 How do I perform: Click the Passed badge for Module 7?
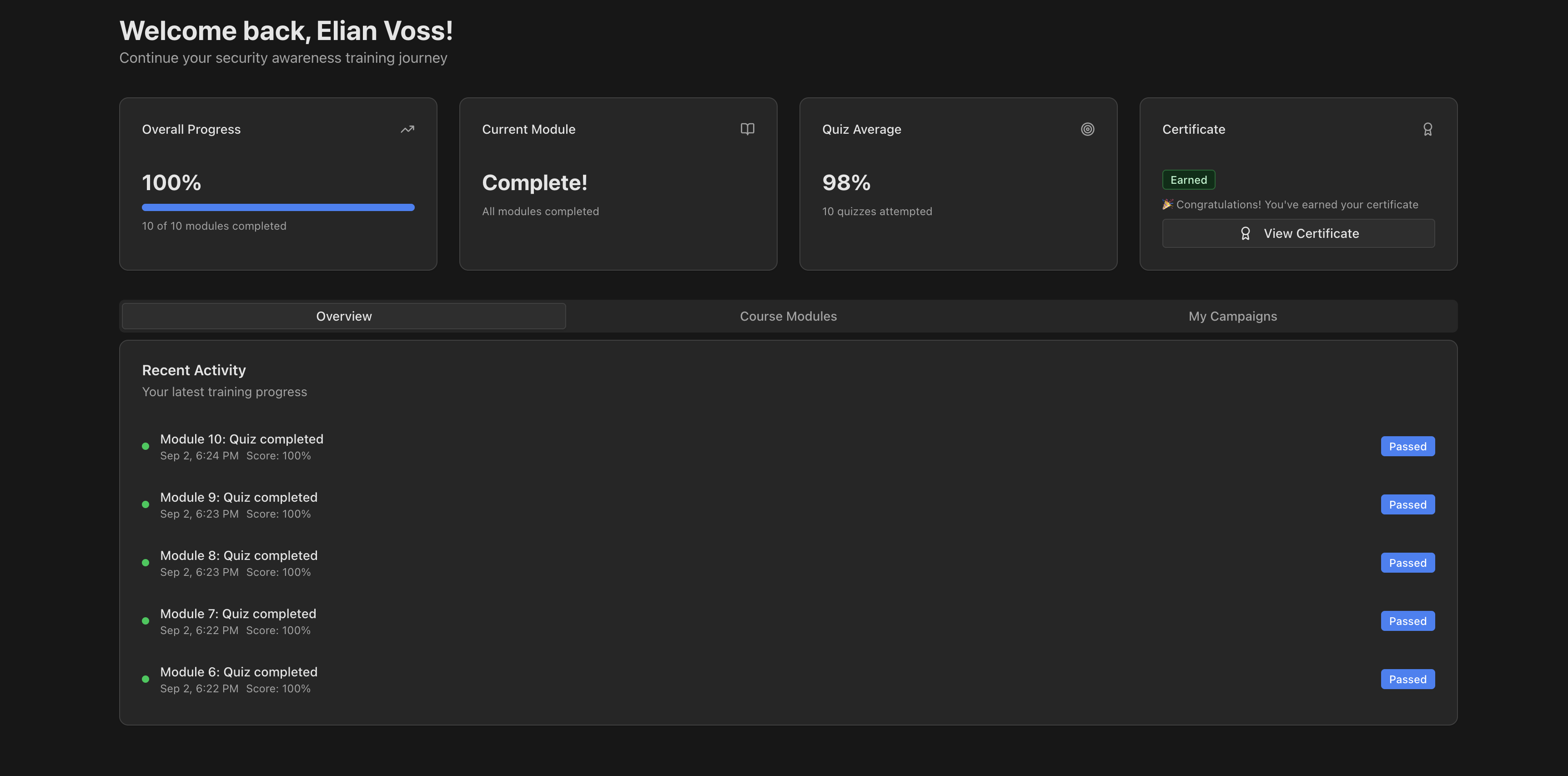1407,621
